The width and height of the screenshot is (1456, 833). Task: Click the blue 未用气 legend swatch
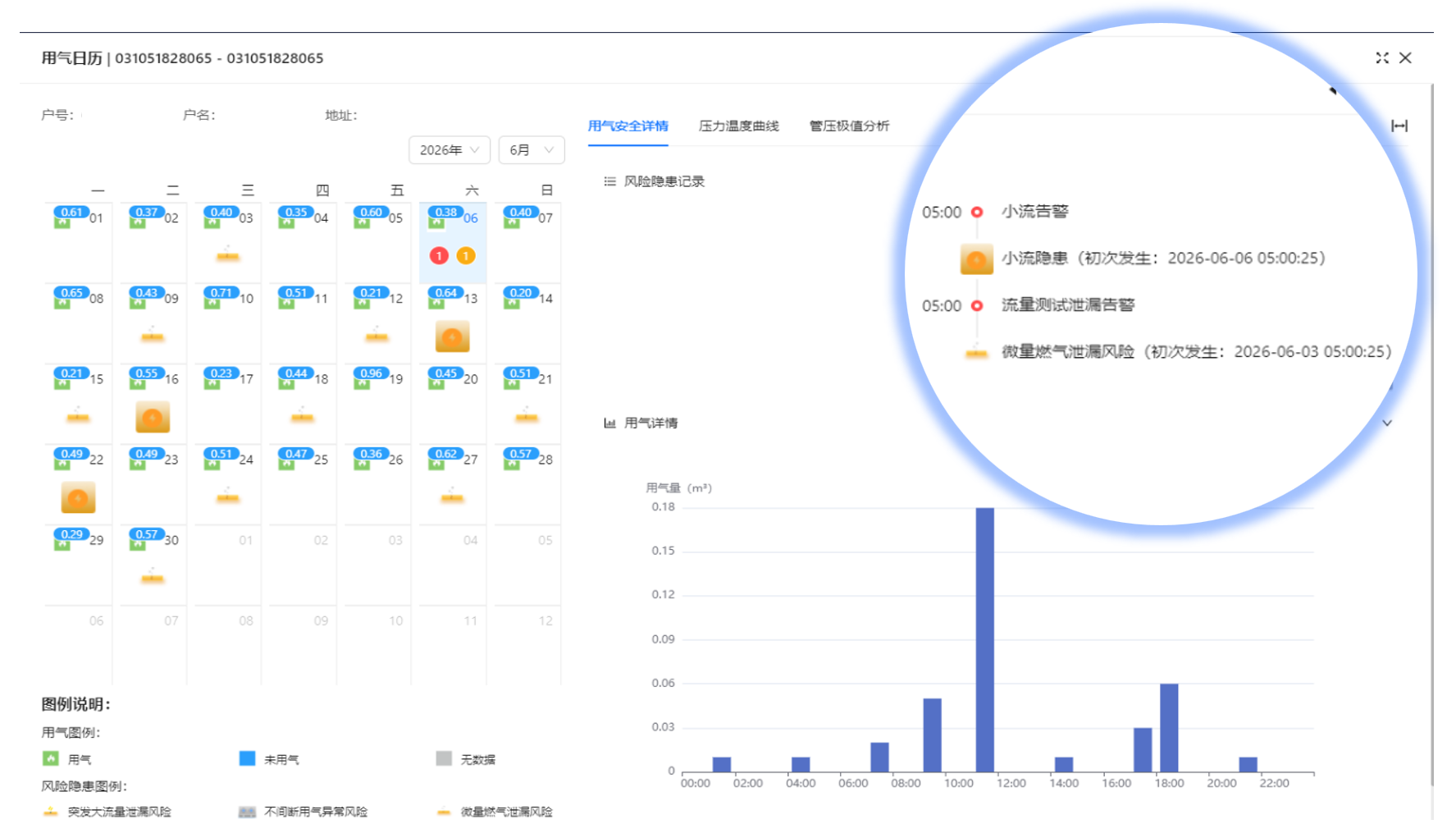[247, 758]
